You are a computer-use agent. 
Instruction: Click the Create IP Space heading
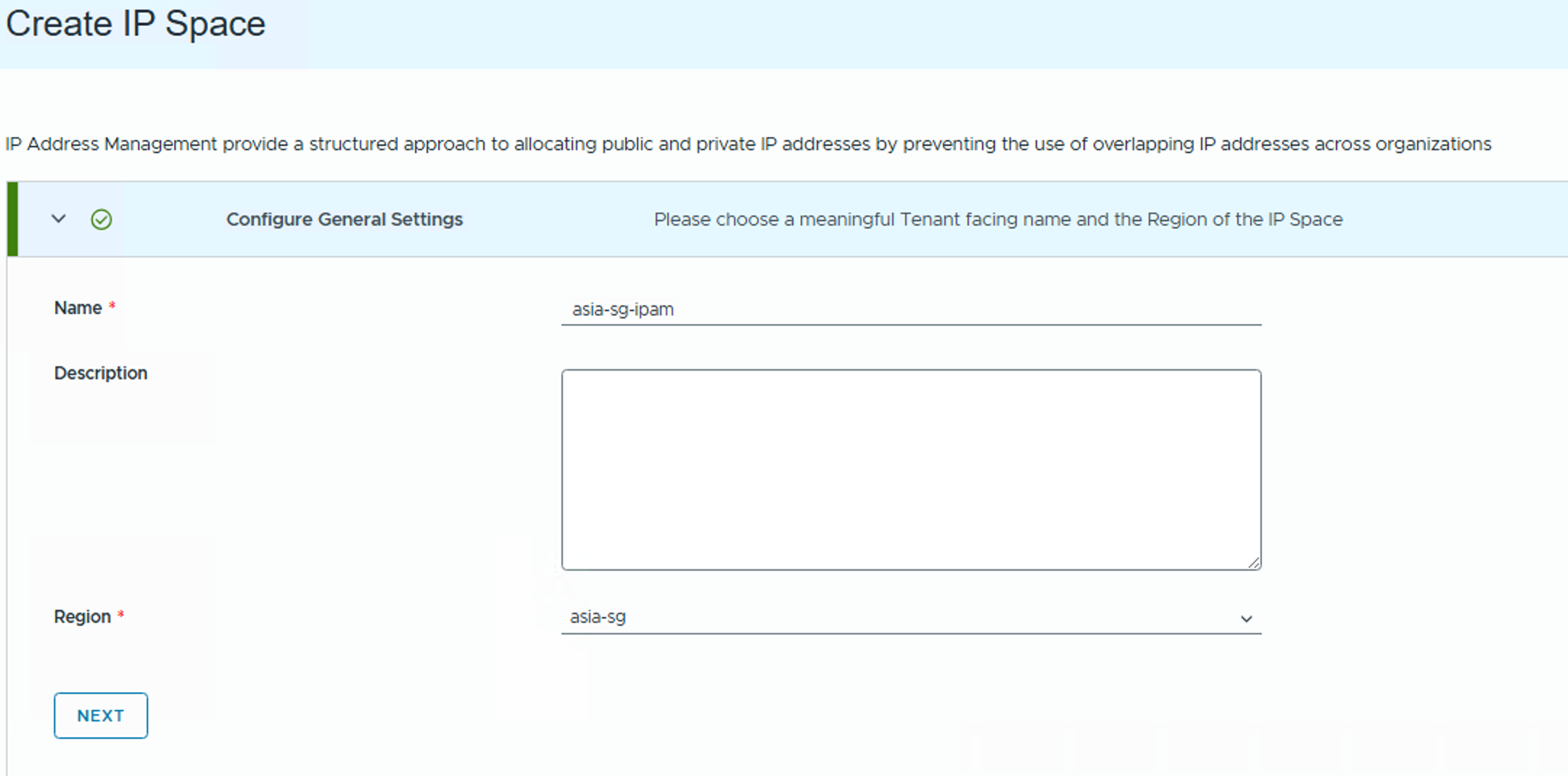click(136, 24)
